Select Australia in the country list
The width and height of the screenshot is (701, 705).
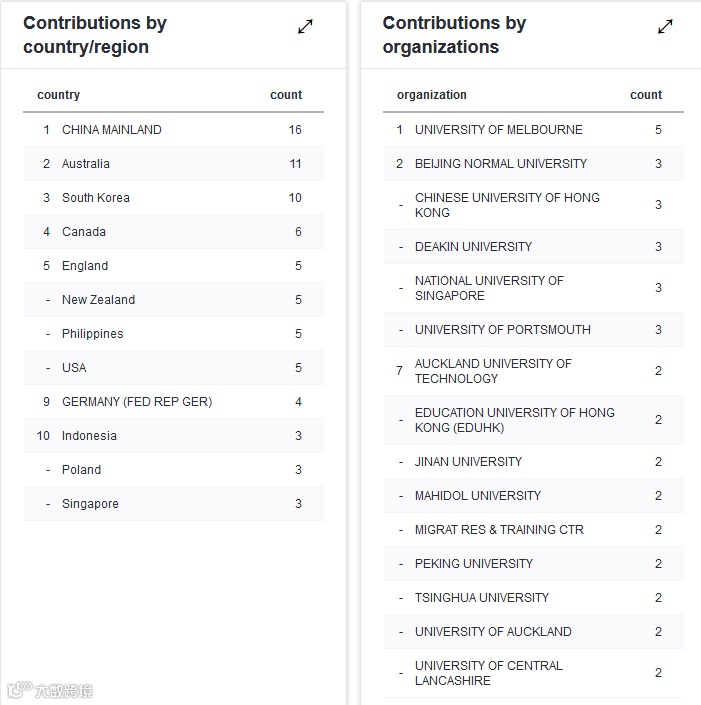(86, 164)
